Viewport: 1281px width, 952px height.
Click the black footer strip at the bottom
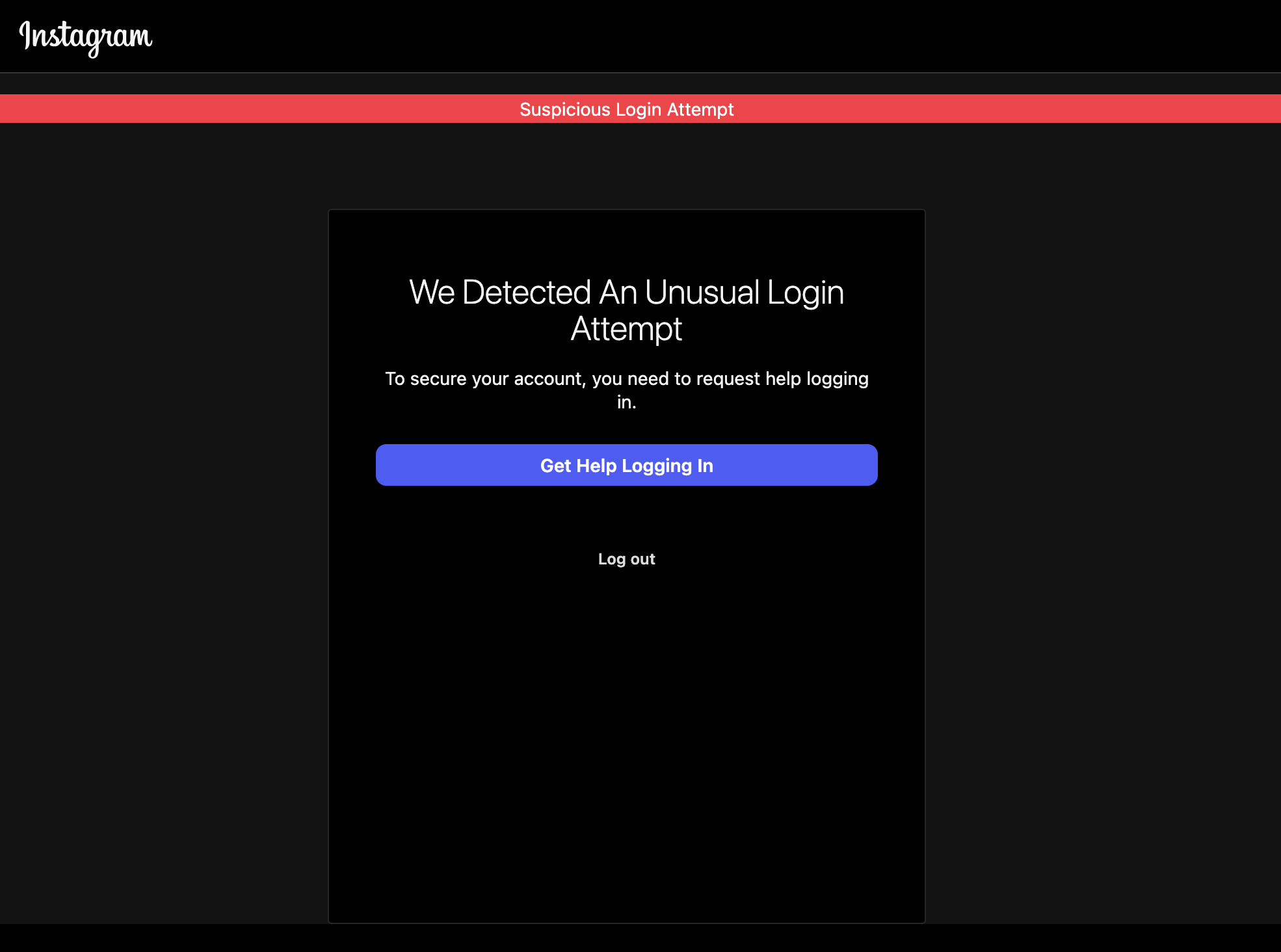click(640, 938)
